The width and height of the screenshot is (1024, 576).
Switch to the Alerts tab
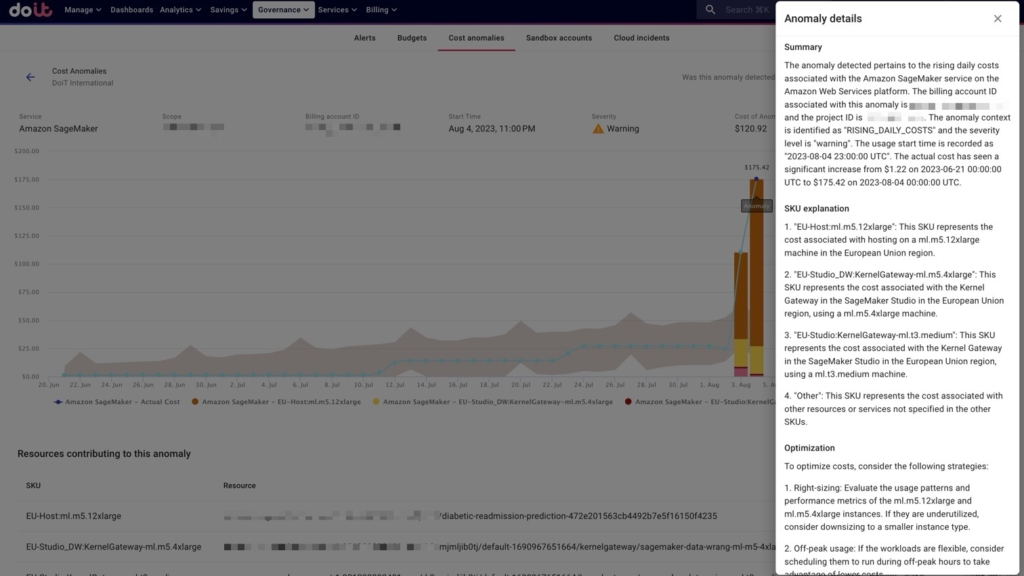(x=365, y=38)
